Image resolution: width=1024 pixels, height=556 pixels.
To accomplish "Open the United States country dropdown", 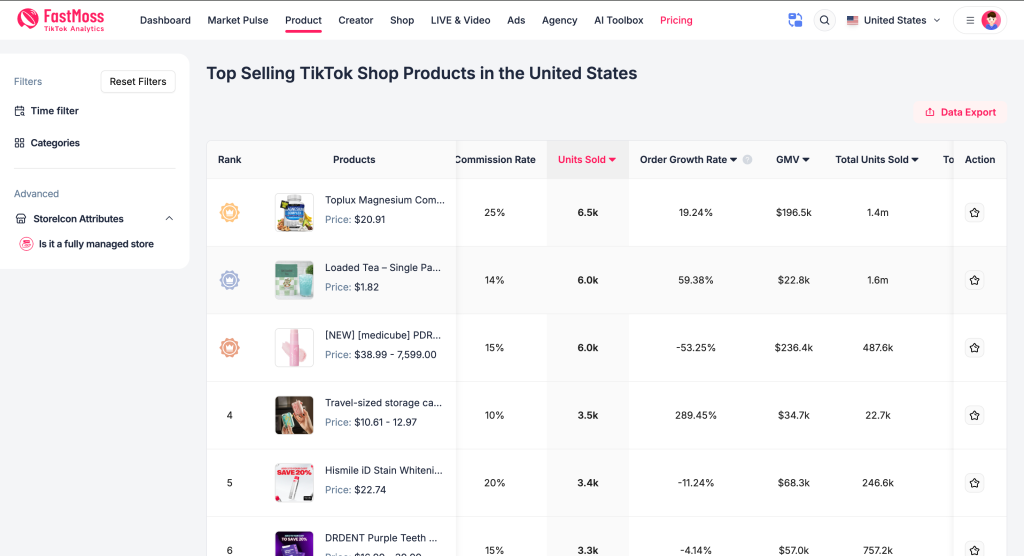I will coord(893,20).
